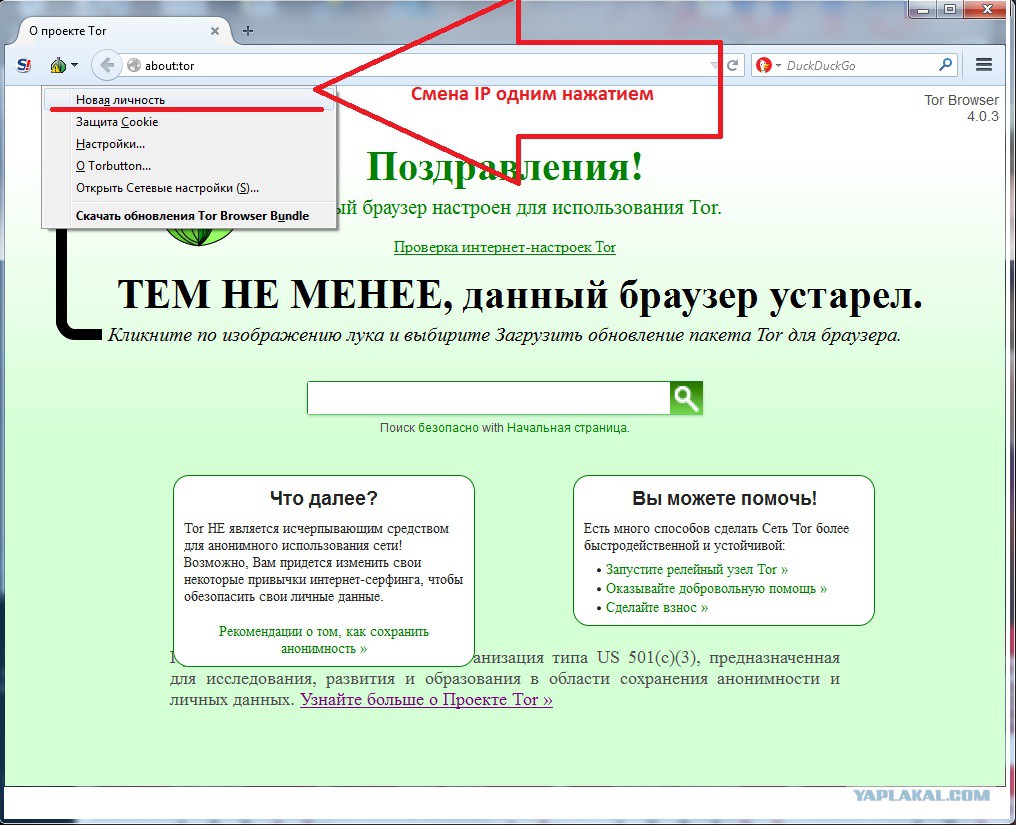Screen dimensions: 1016x825
Task: Minimize the Tor Browser window
Action: coord(923,9)
